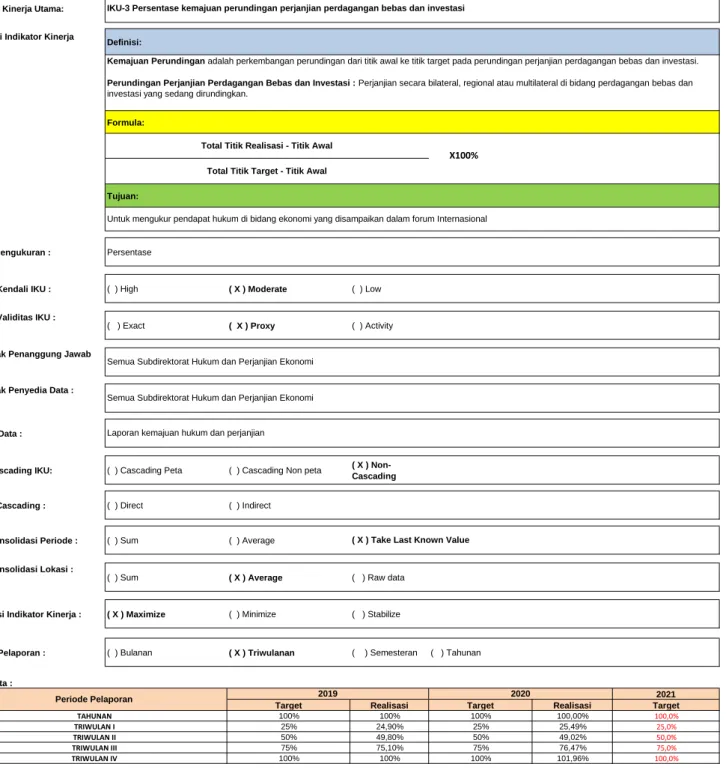Choose the Maximize option
This screenshot has height=773, width=726.
coord(136,614)
